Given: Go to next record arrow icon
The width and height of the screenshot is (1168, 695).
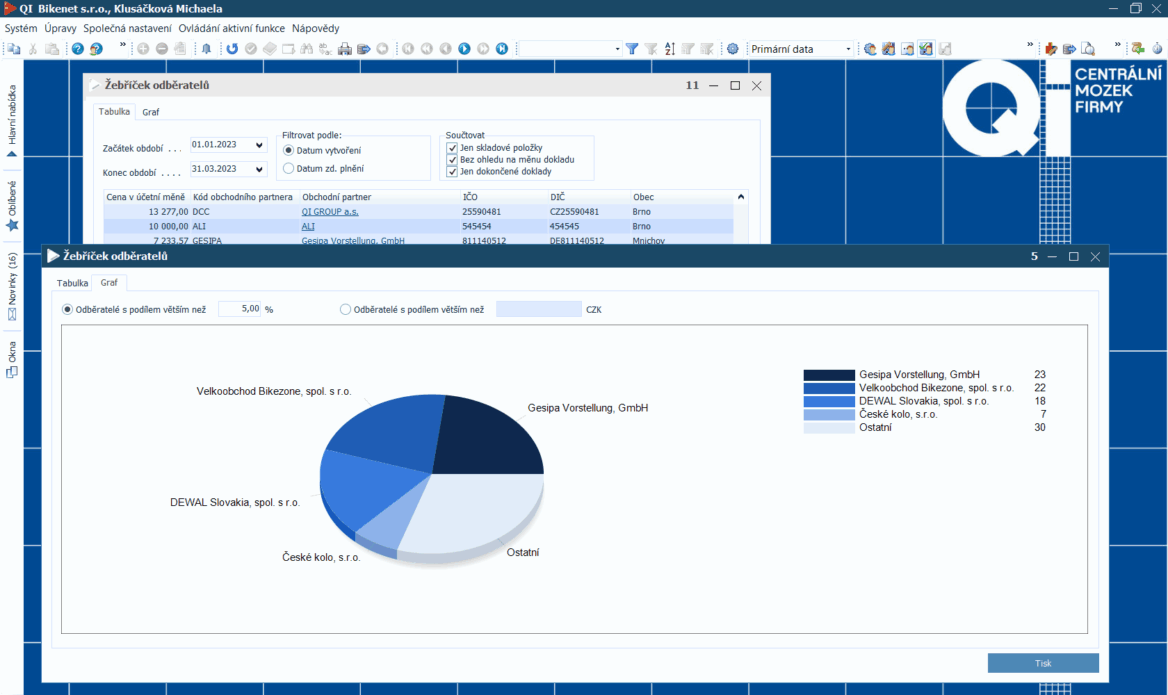Looking at the screenshot, I should click(x=464, y=49).
